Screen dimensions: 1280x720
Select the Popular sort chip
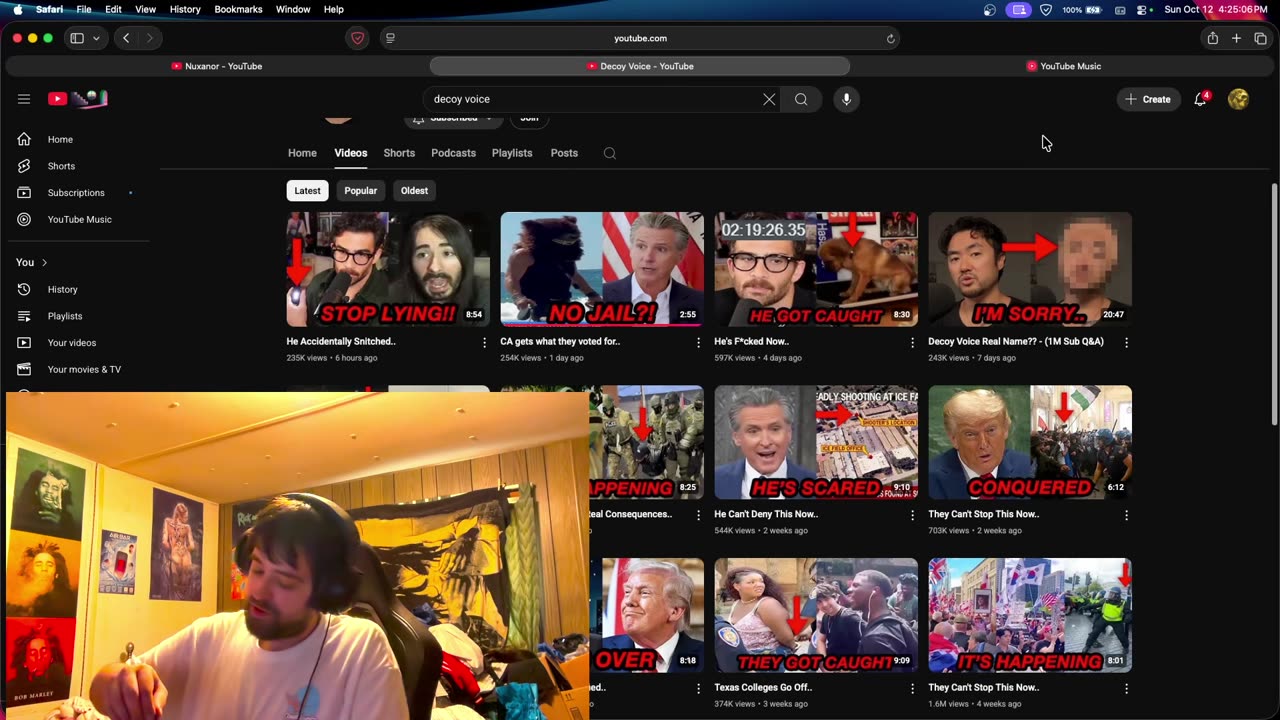[x=361, y=190]
